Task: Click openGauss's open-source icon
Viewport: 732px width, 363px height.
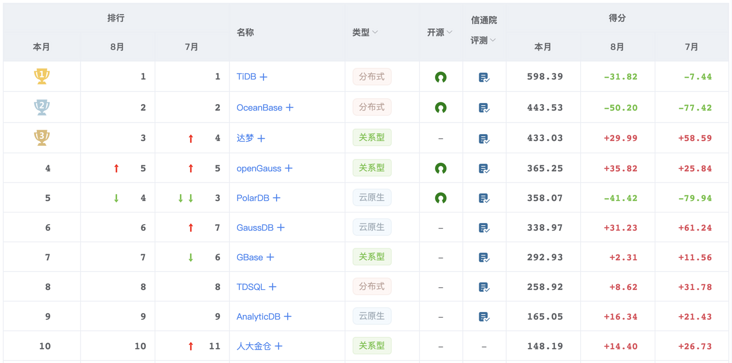Action: (x=441, y=168)
